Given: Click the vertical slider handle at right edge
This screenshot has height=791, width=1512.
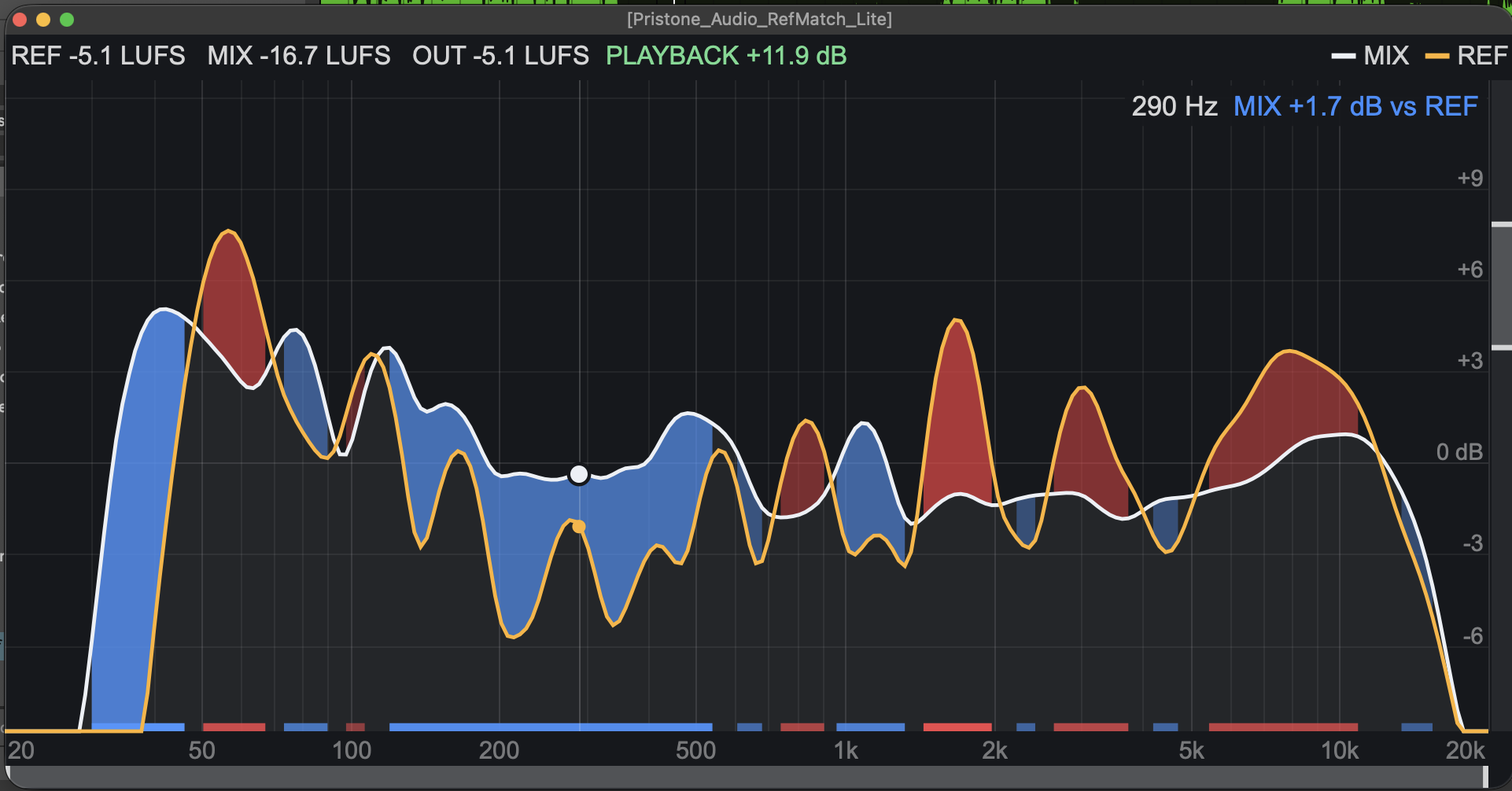Looking at the screenshot, I should [x=1501, y=286].
